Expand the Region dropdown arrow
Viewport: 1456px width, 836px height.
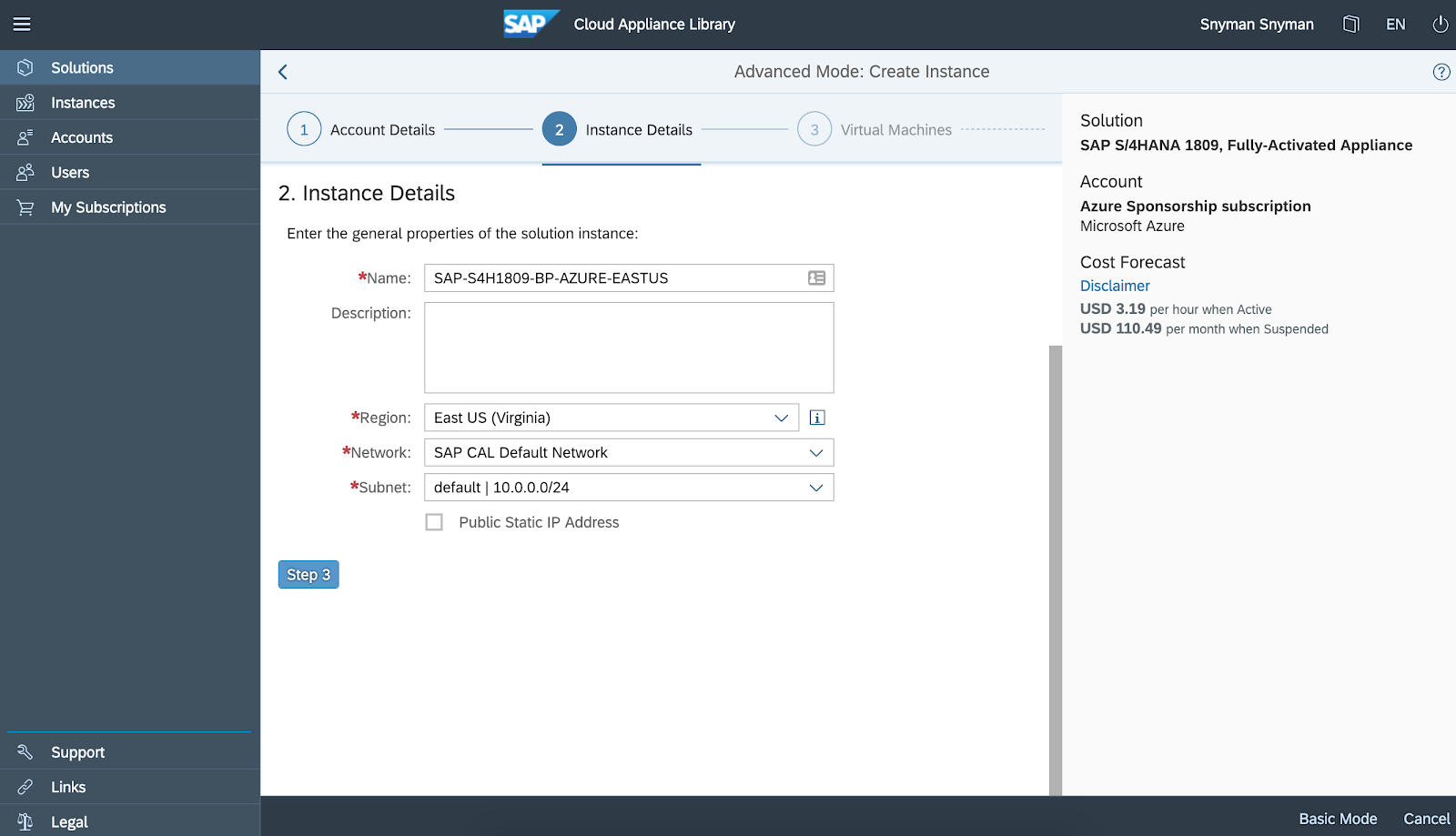click(x=781, y=418)
